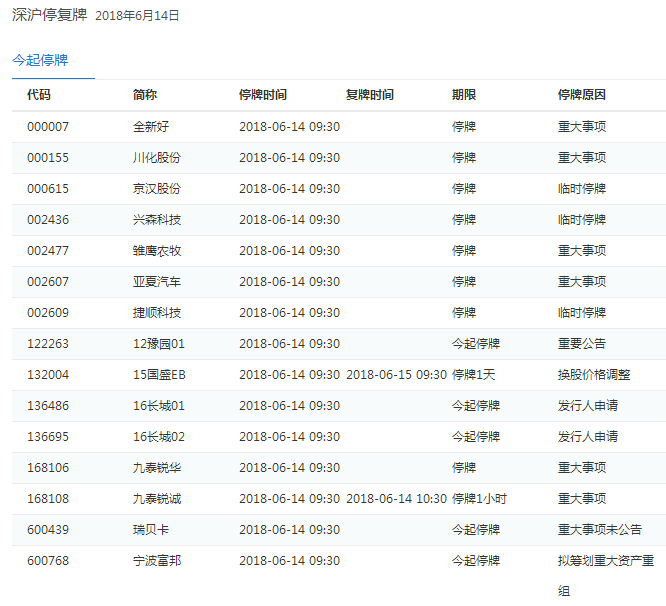
Task: Select stock name 全新好
Action: (x=151, y=127)
